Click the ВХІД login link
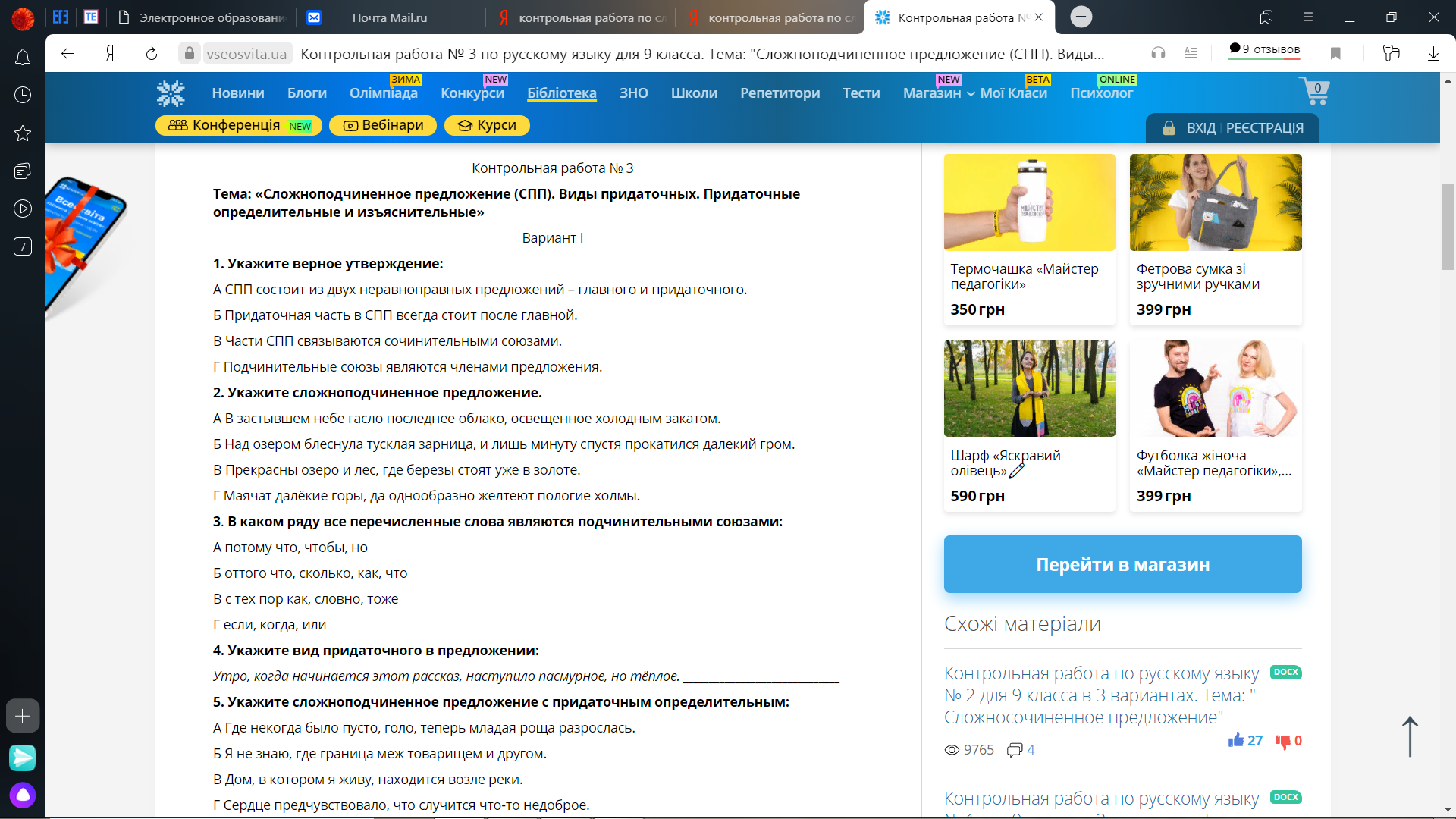The height and width of the screenshot is (819, 1456). click(1200, 128)
